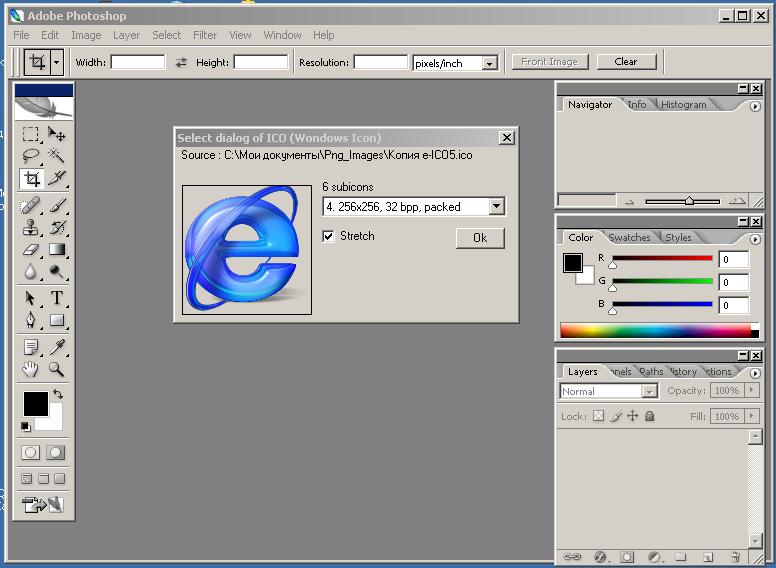Select the Hand tool
The width and height of the screenshot is (776, 568).
[31, 369]
